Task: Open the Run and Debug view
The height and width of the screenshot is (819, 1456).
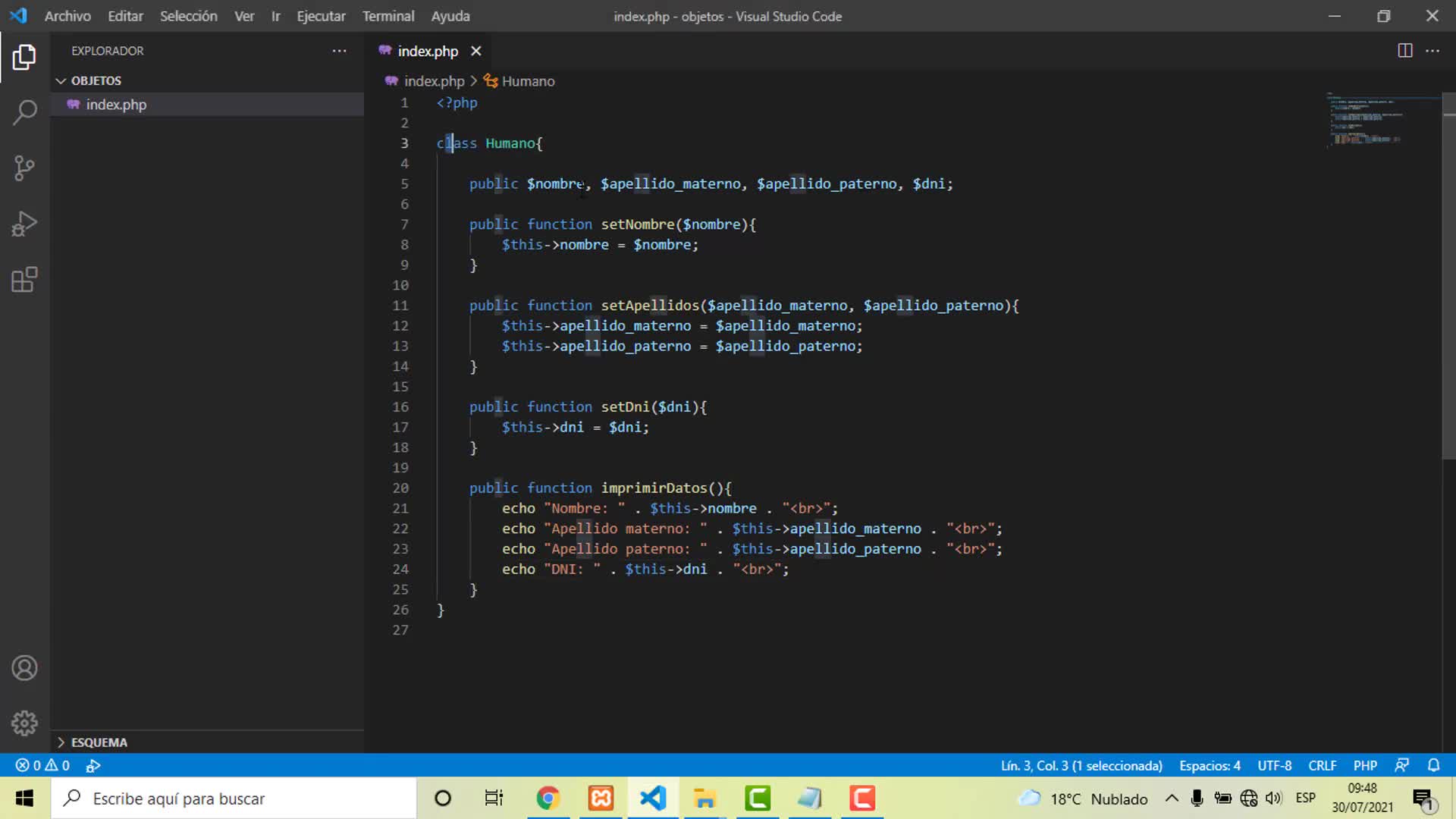Action: coord(24,224)
